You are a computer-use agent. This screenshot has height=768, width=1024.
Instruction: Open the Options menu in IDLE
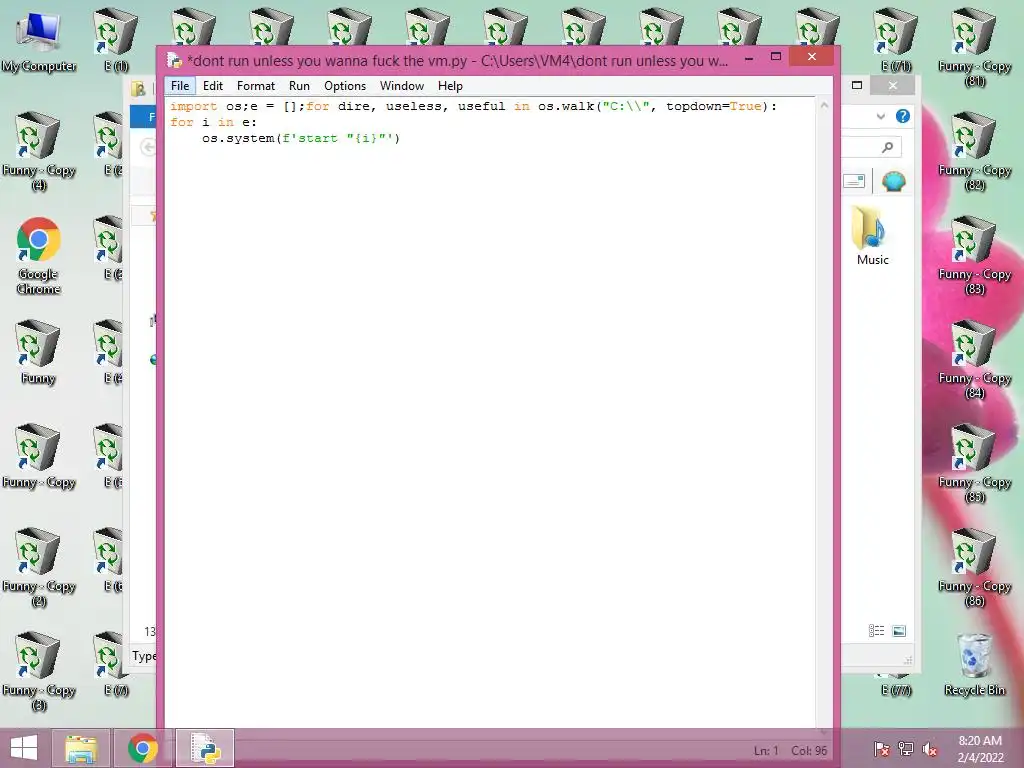pyautogui.click(x=345, y=86)
